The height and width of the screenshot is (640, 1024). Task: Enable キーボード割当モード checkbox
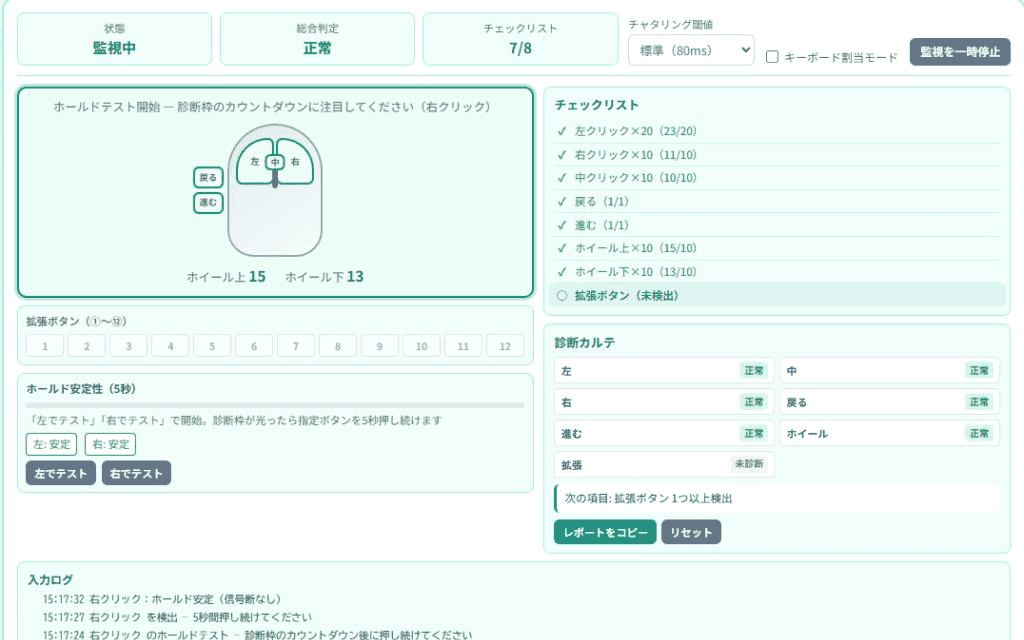coord(772,57)
